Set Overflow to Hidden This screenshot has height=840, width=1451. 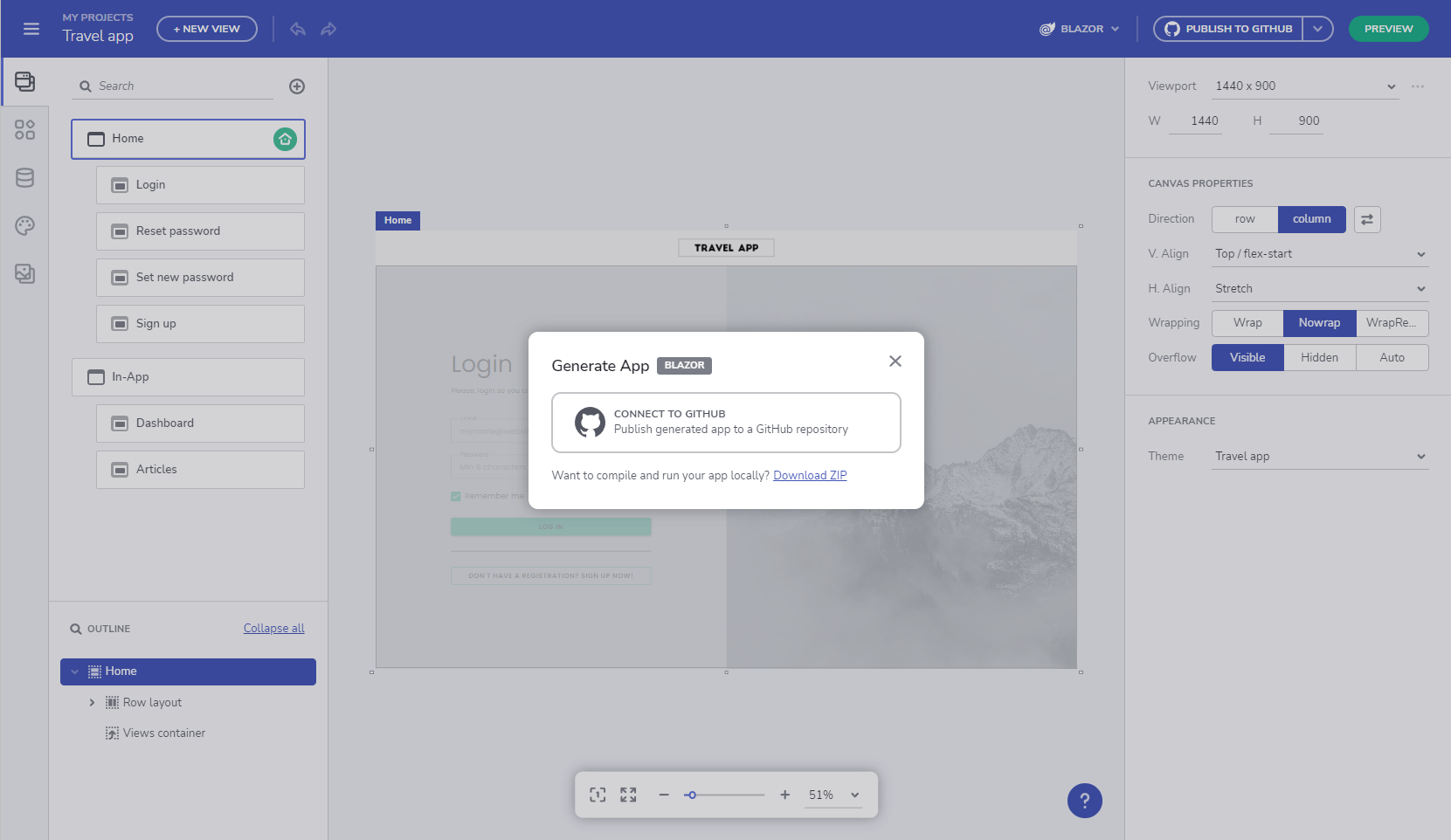[x=1319, y=357]
